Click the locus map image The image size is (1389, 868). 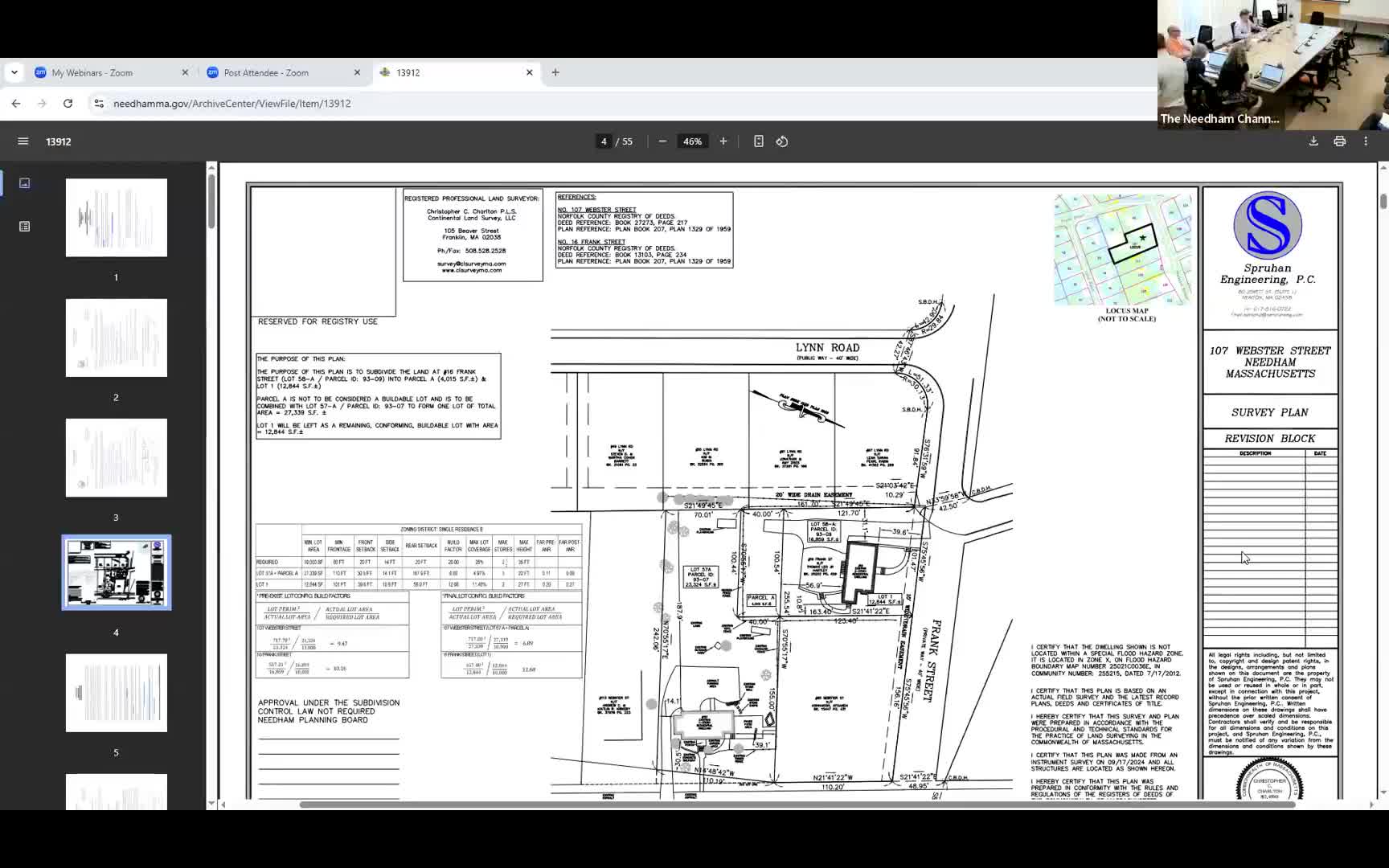click(x=1123, y=249)
